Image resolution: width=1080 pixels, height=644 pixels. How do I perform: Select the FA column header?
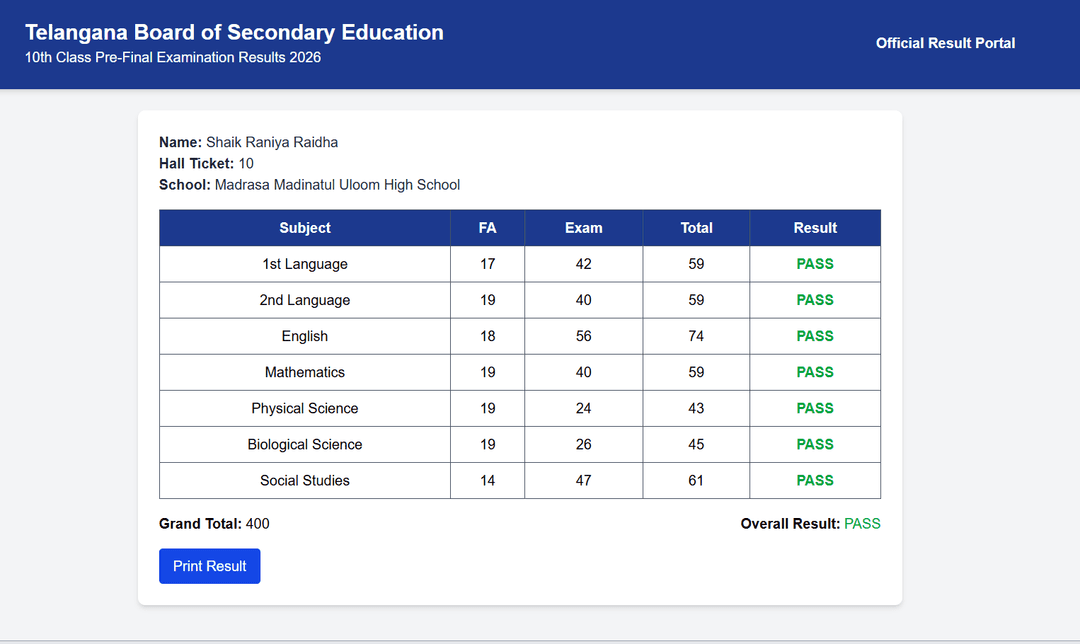tap(487, 227)
